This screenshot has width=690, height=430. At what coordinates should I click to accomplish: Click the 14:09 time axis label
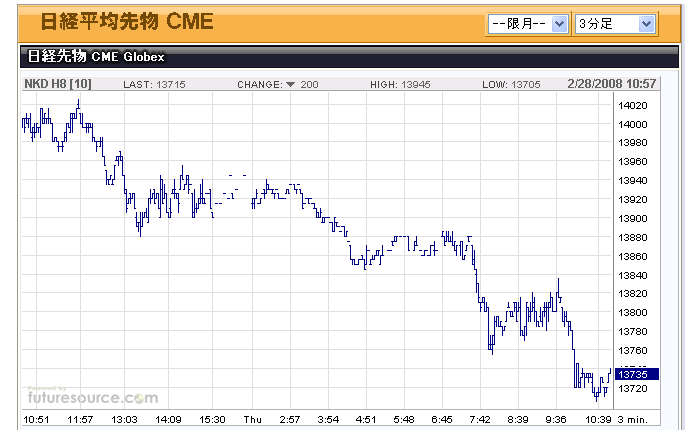coord(168,419)
